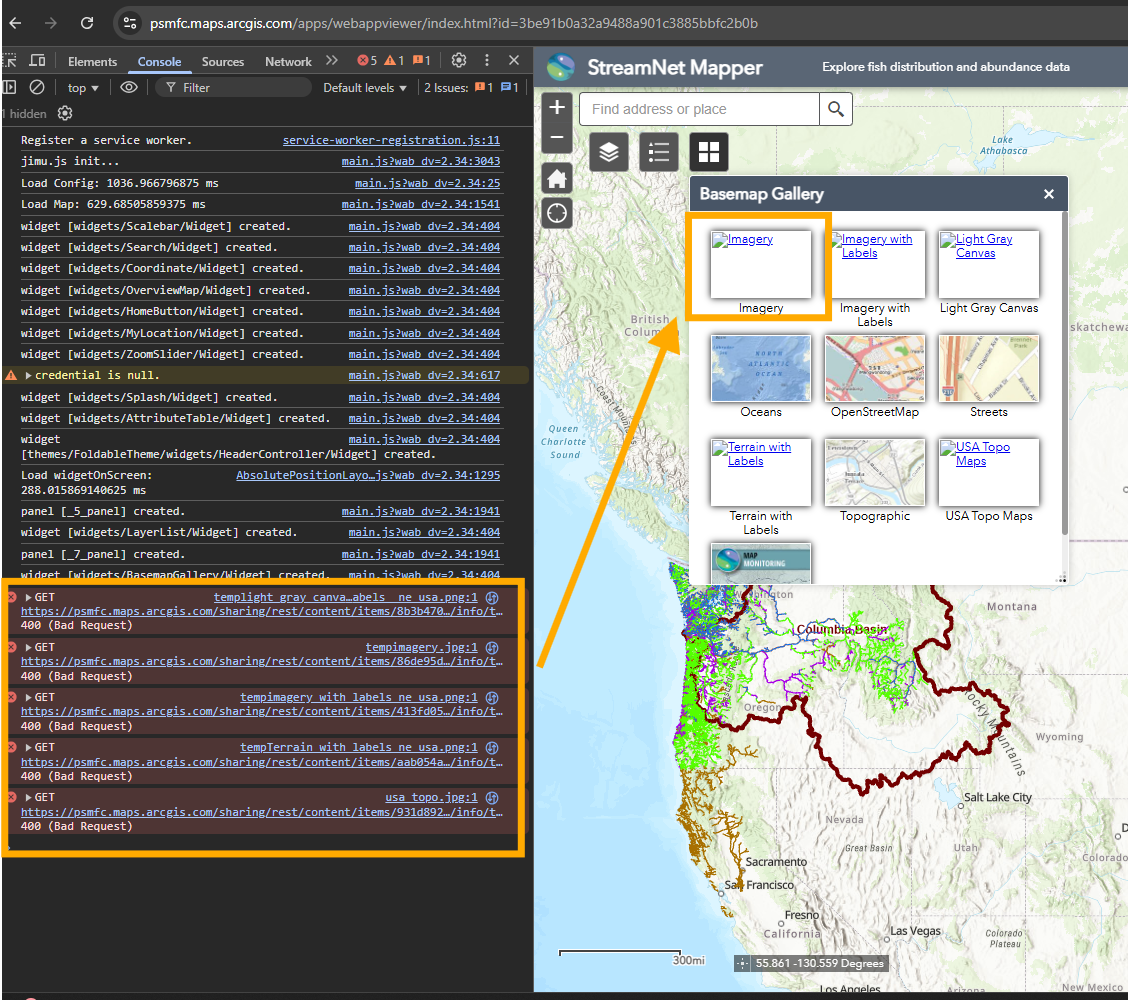The image size is (1128, 1000).
Task: Expand the tempimagery.jpg GET error
Action: [x=28, y=647]
